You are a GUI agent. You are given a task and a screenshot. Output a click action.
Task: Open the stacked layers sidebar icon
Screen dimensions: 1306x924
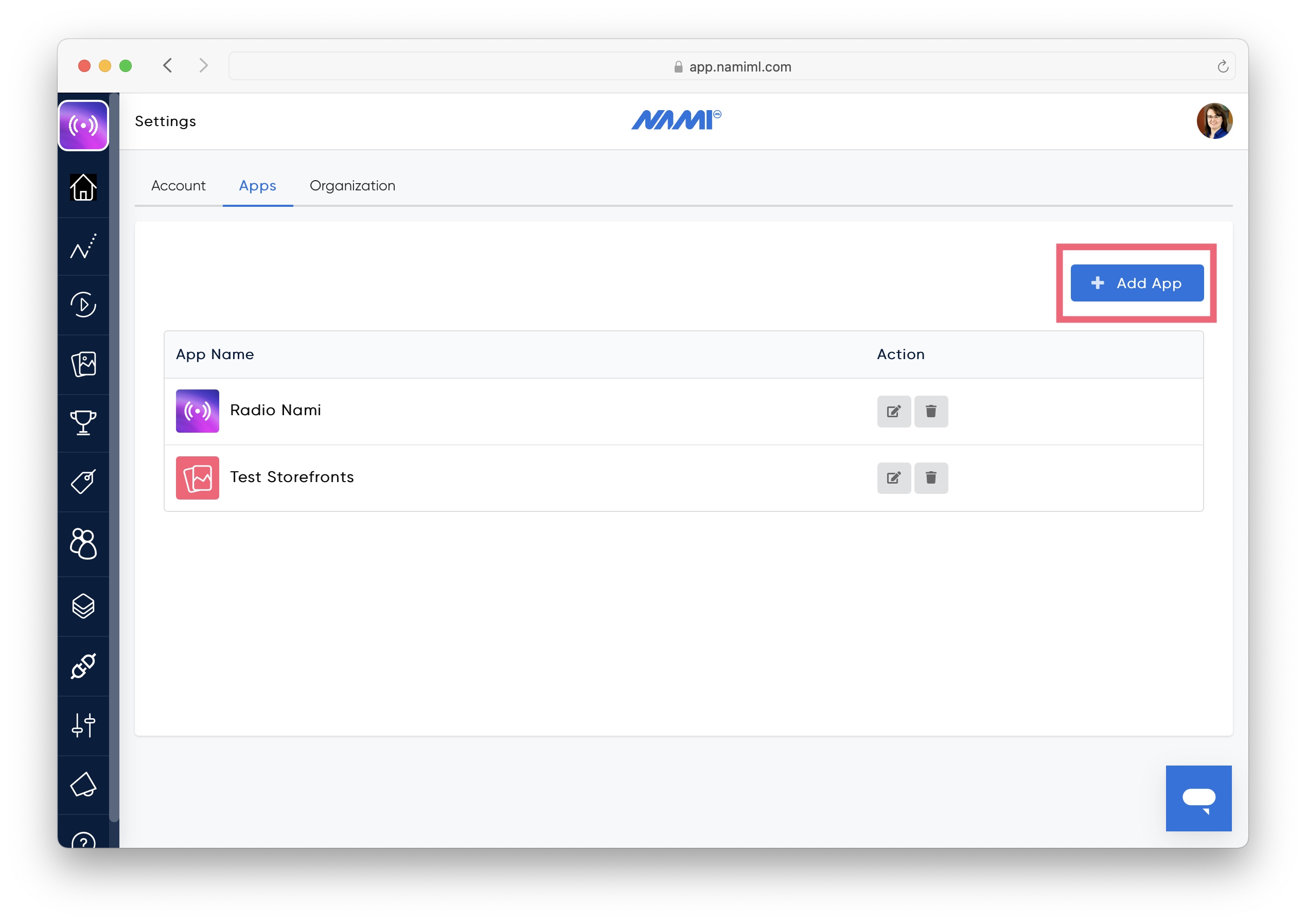click(83, 606)
